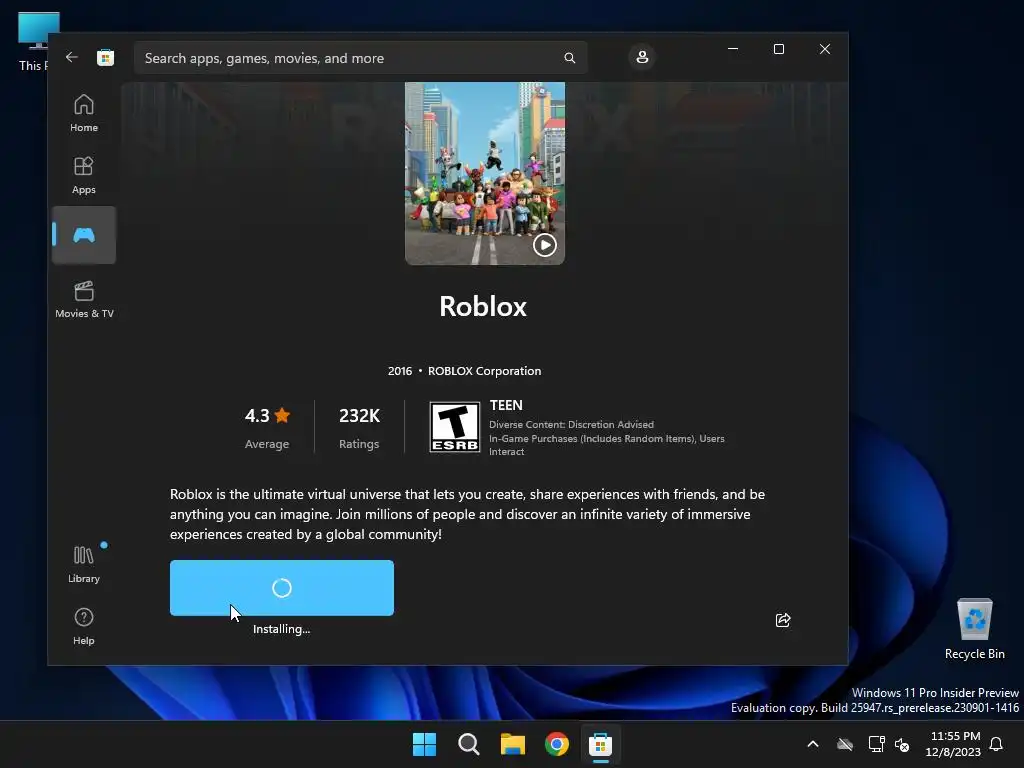Select the Recycle Bin desktop icon
The image size is (1024, 768).
tap(974, 629)
